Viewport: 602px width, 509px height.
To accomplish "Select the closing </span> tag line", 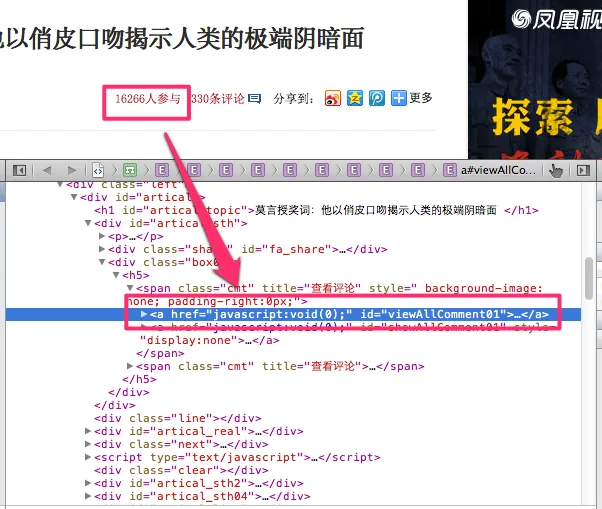I will pyautogui.click(x=160, y=353).
